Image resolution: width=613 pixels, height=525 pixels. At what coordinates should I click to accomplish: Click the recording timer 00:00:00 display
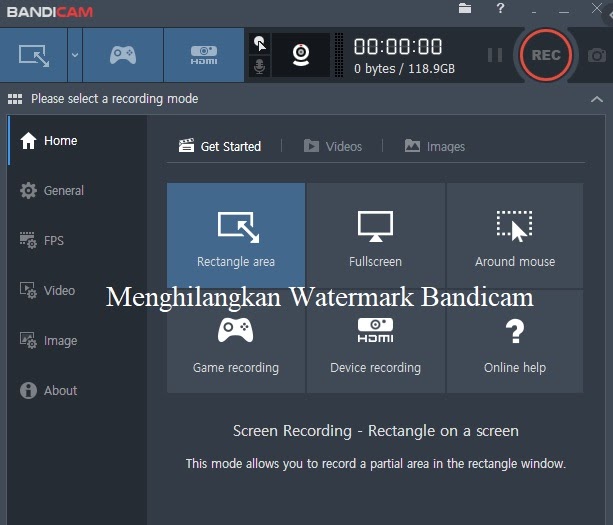click(398, 47)
